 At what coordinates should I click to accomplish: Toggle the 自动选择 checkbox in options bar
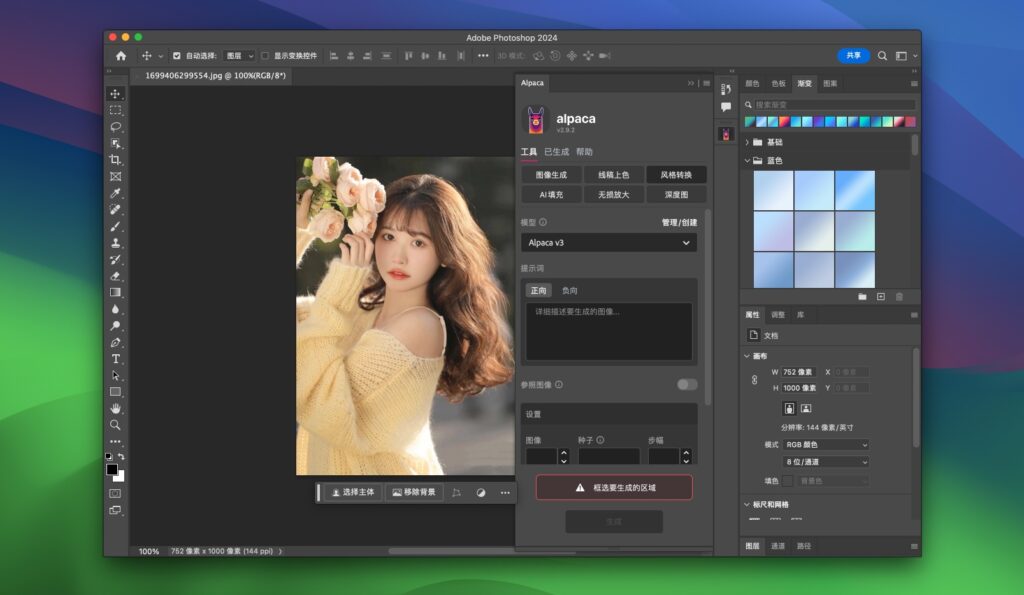tap(176, 55)
